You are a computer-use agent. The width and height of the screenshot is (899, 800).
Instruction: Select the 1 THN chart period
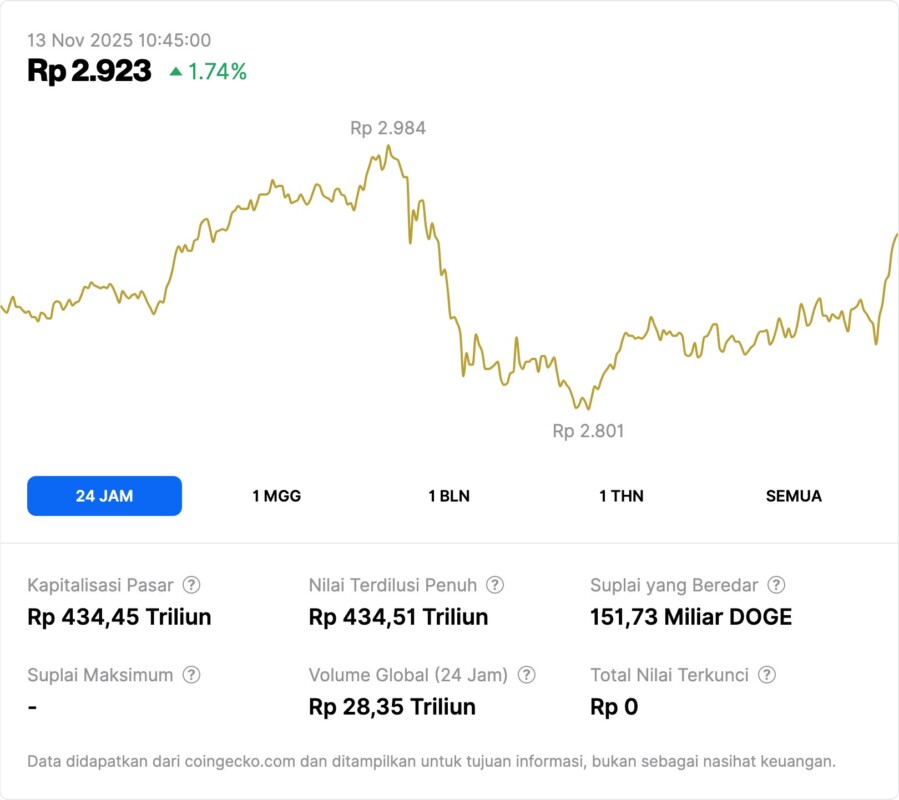621,496
